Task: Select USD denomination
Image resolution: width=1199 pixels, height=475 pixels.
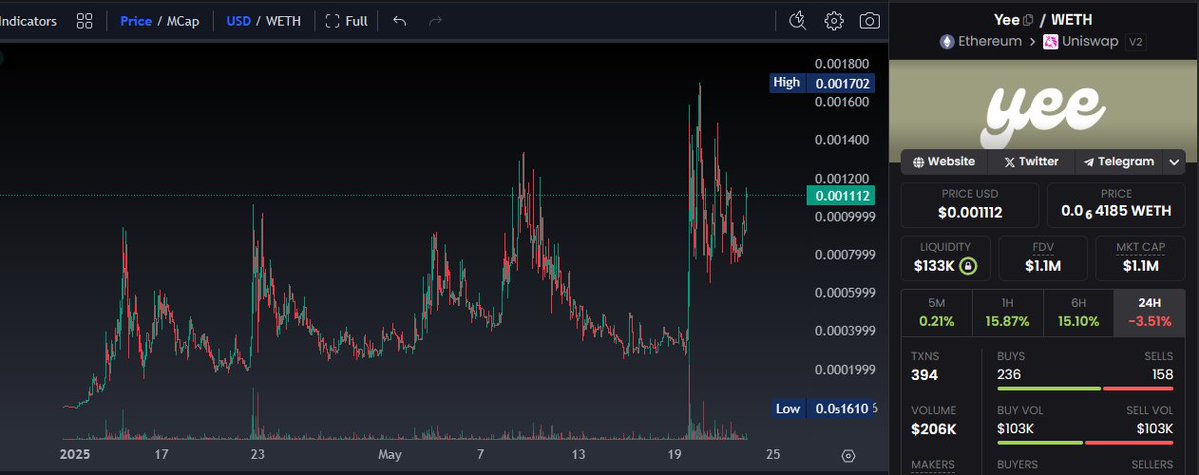Action: click(239, 21)
